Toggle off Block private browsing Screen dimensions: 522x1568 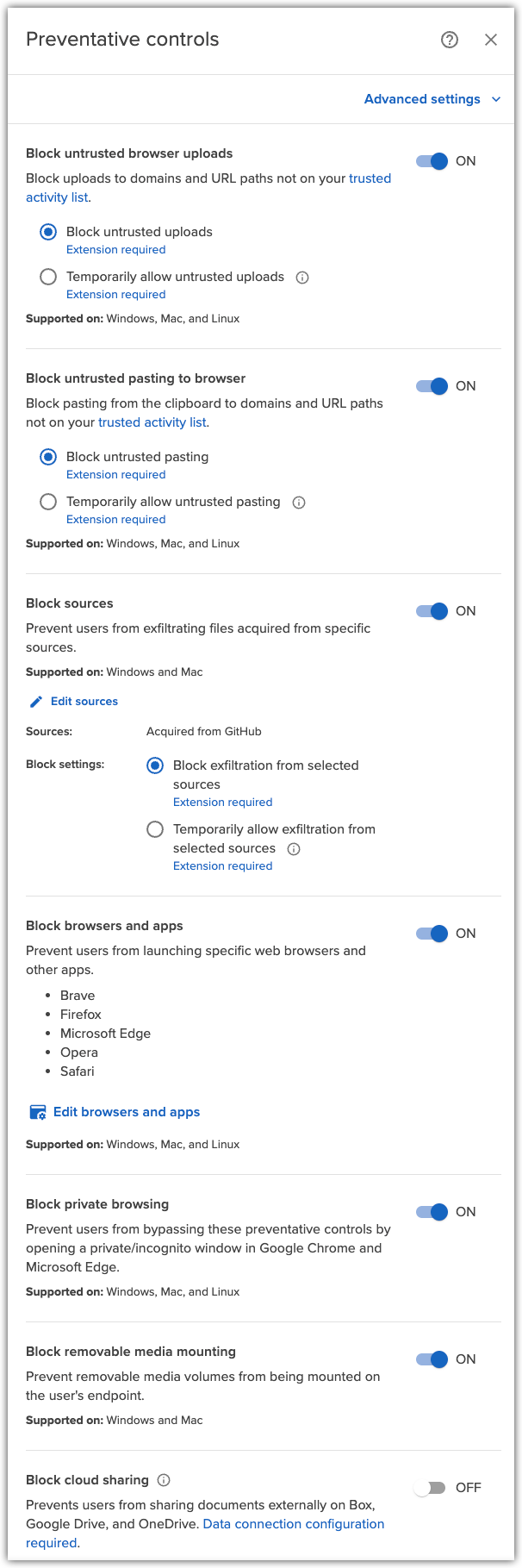(431, 1212)
